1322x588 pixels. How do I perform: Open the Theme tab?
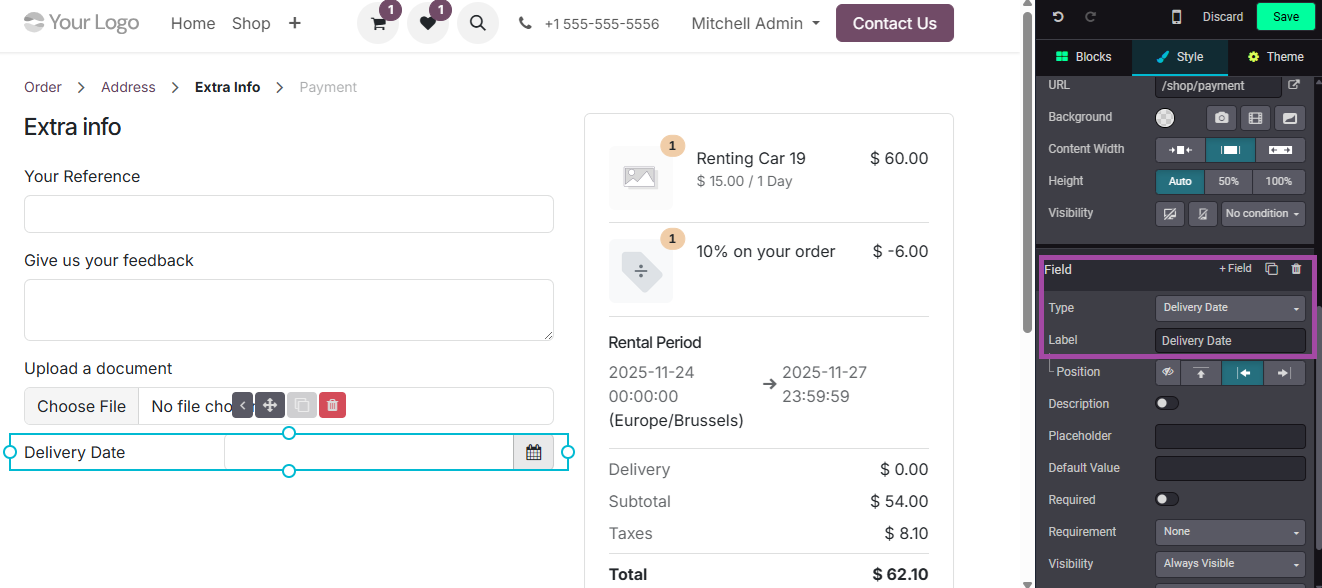point(1275,57)
